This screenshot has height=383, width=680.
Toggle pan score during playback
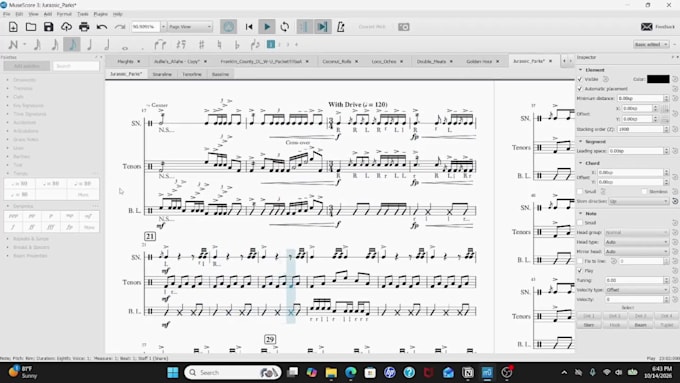[x=322, y=27]
